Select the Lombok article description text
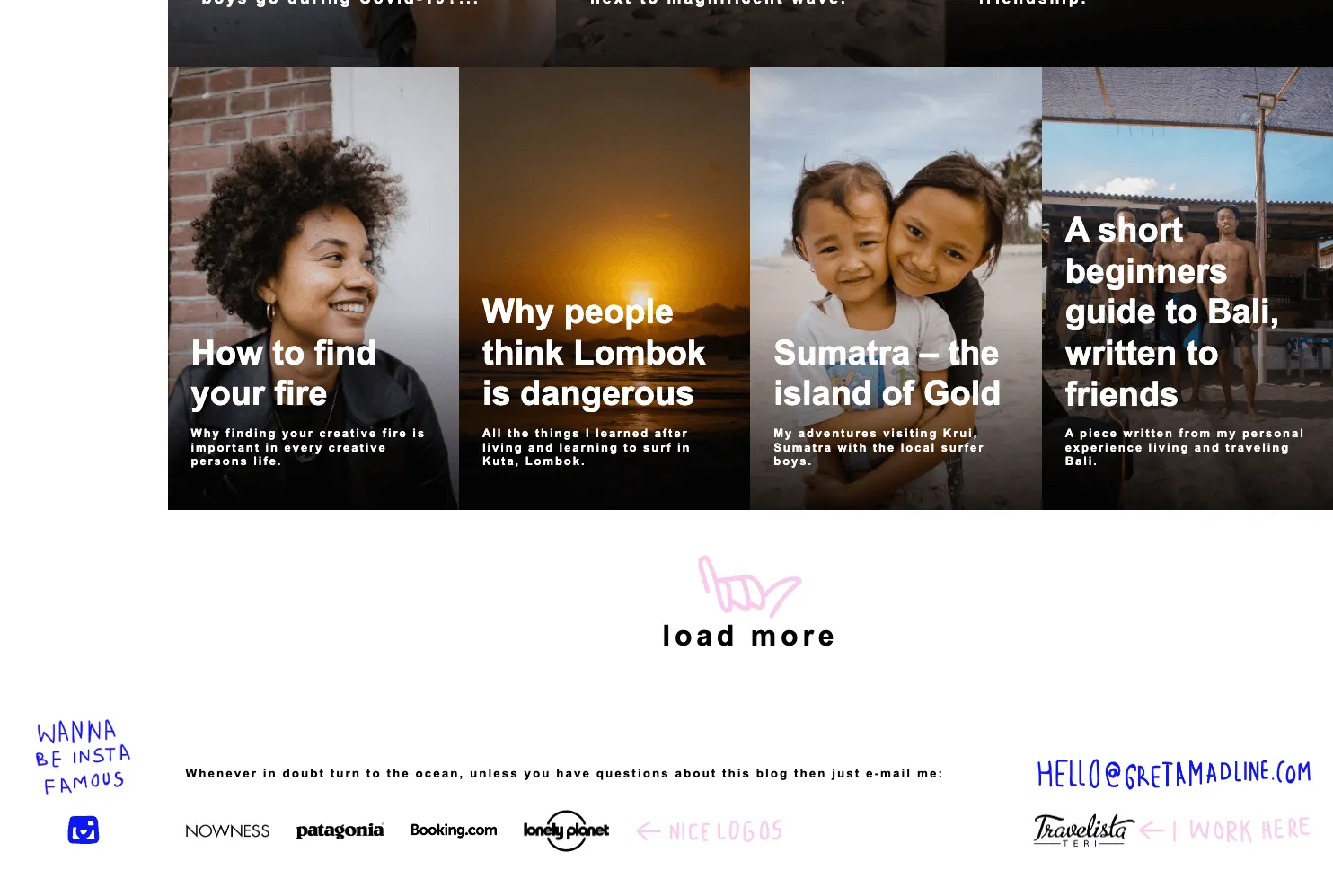Viewport: 1333px width, 896px height. click(x=586, y=447)
